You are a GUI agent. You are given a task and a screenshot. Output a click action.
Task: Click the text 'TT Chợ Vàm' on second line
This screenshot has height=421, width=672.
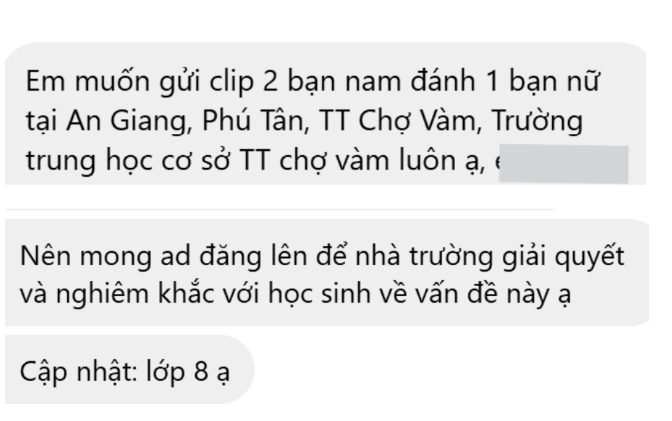click(x=397, y=121)
